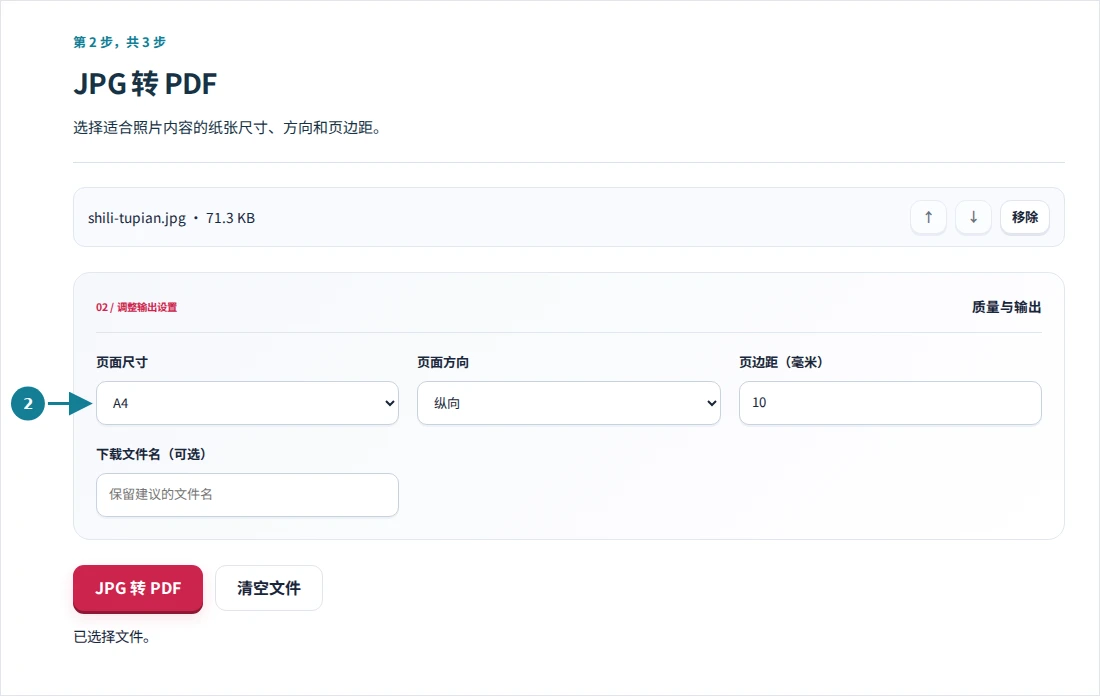Click the 已选择文件。 status text
Image resolution: width=1100 pixels, height=696 pixels.
click(112, 637)
